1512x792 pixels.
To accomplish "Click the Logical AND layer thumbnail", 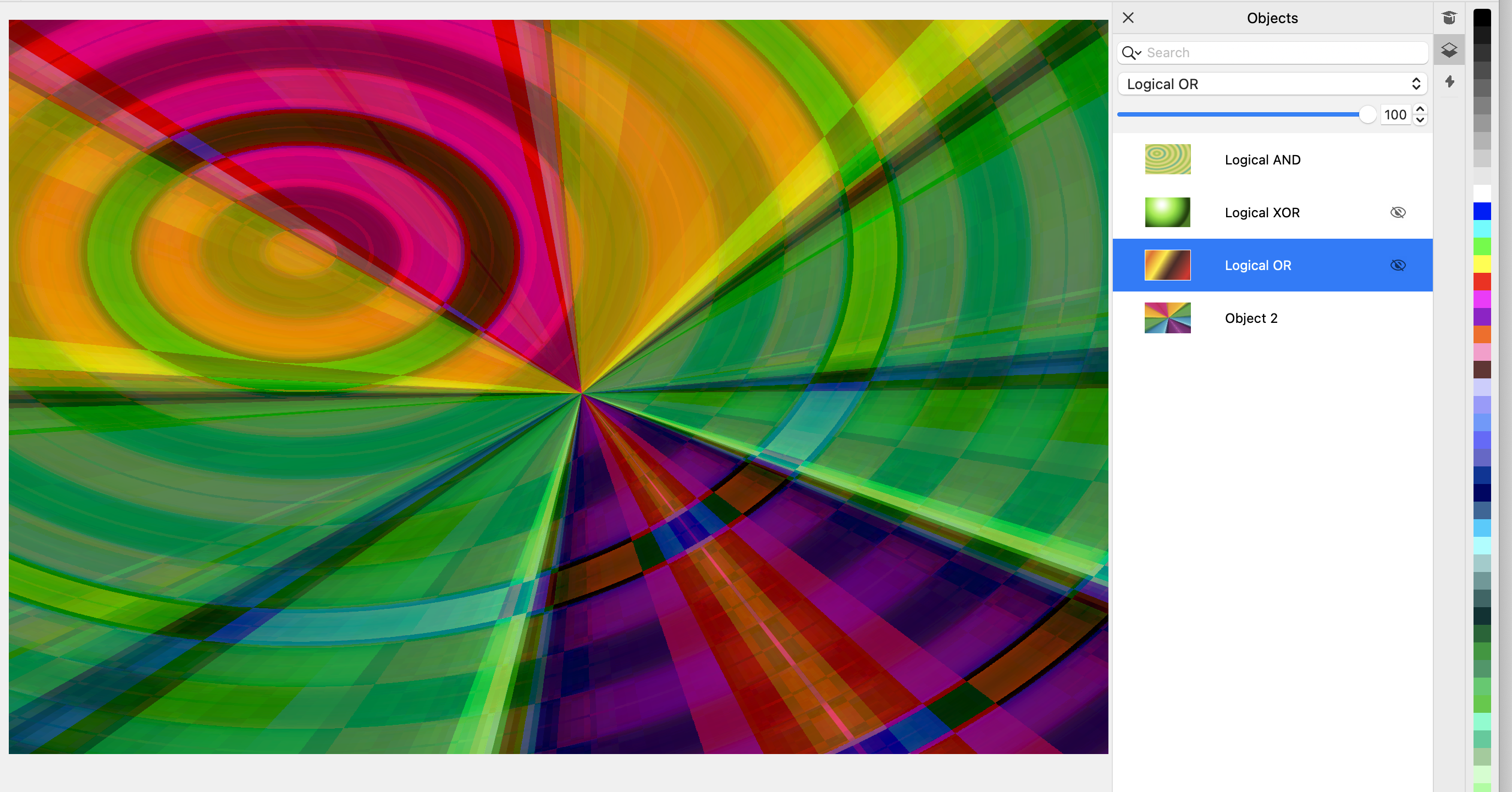I will pos(1167,159).
